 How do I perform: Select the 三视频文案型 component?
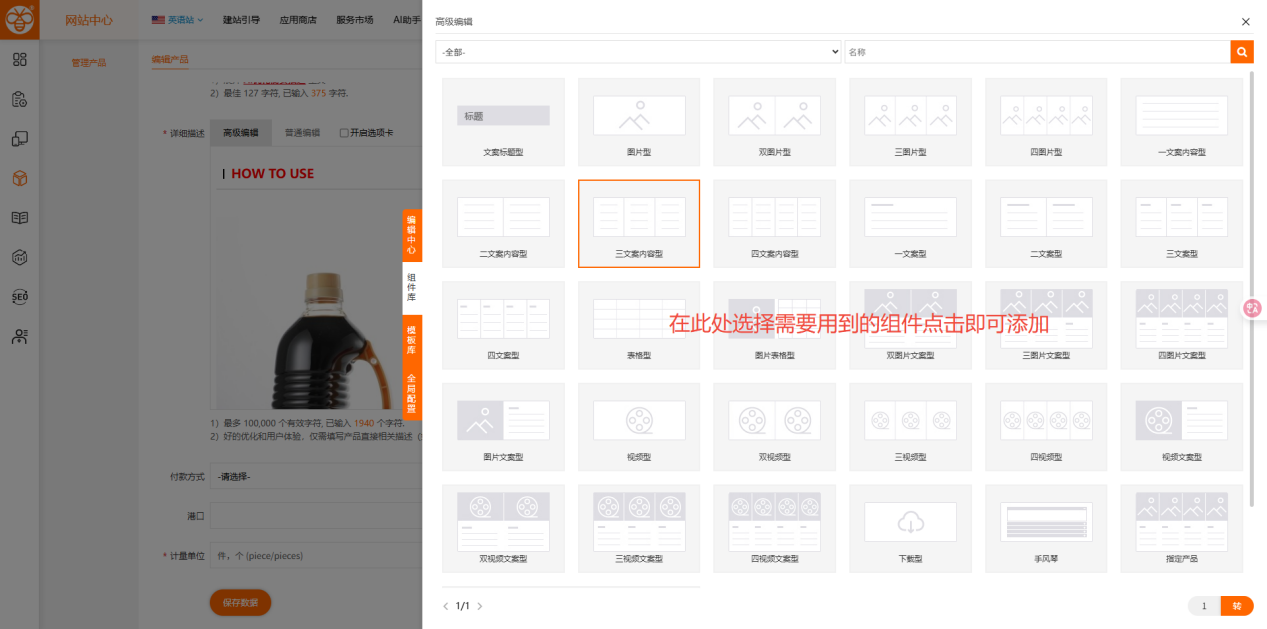coord(639,528)
